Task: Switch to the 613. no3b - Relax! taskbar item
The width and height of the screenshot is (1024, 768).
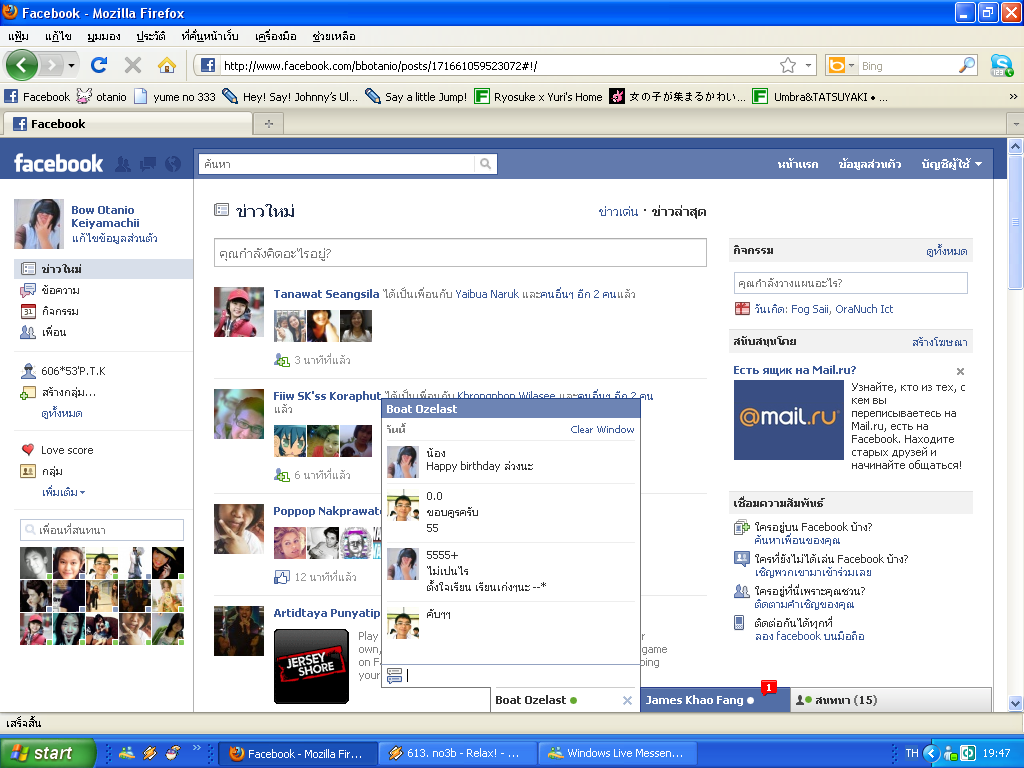Action: 456,753
